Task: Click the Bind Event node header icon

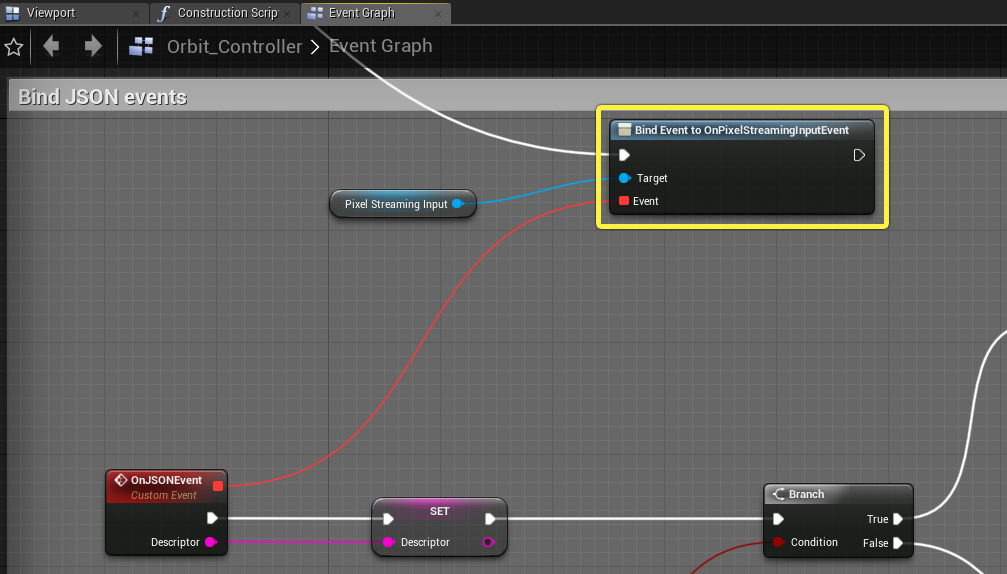Action: pos(624,130)
